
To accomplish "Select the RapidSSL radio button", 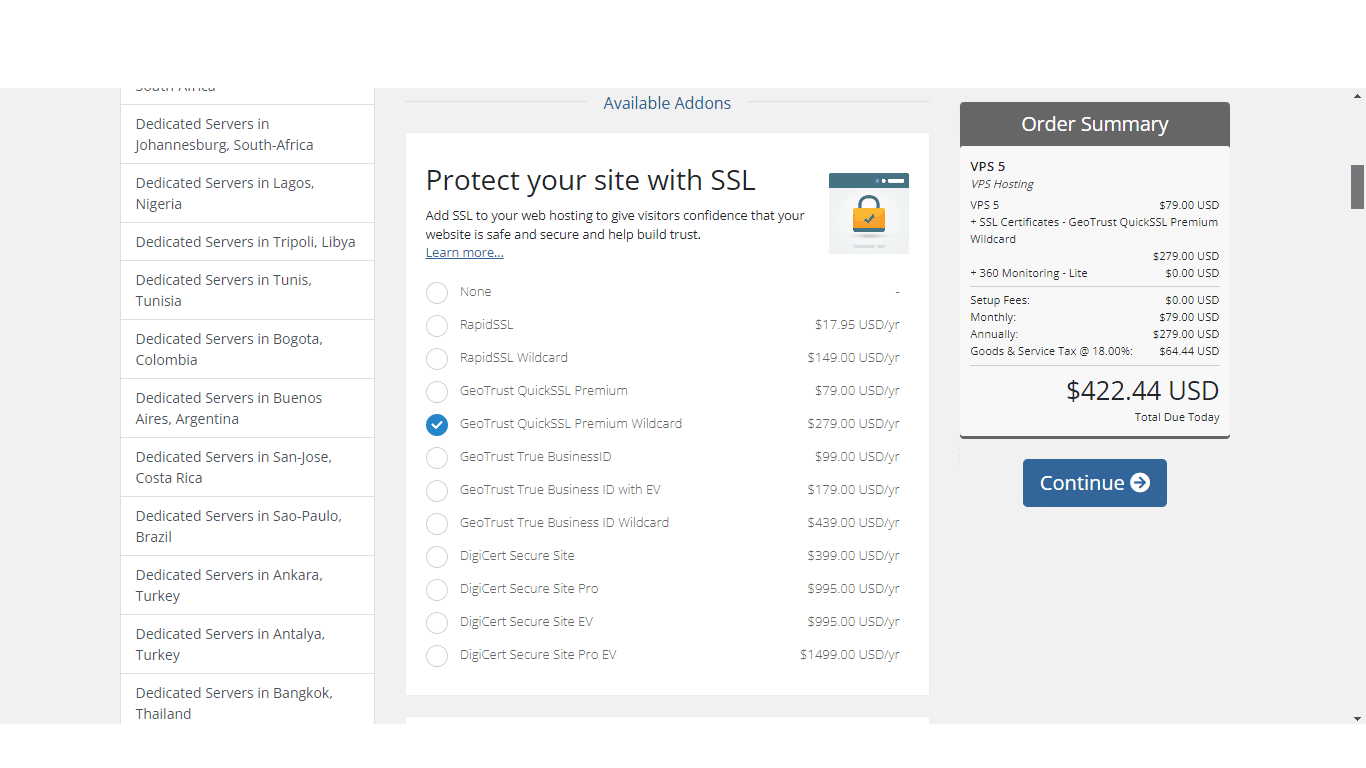I will [437, 326].
